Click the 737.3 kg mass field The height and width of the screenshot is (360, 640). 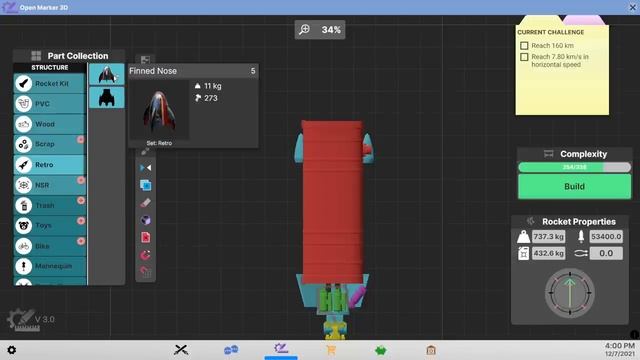[x=549, y=236]
